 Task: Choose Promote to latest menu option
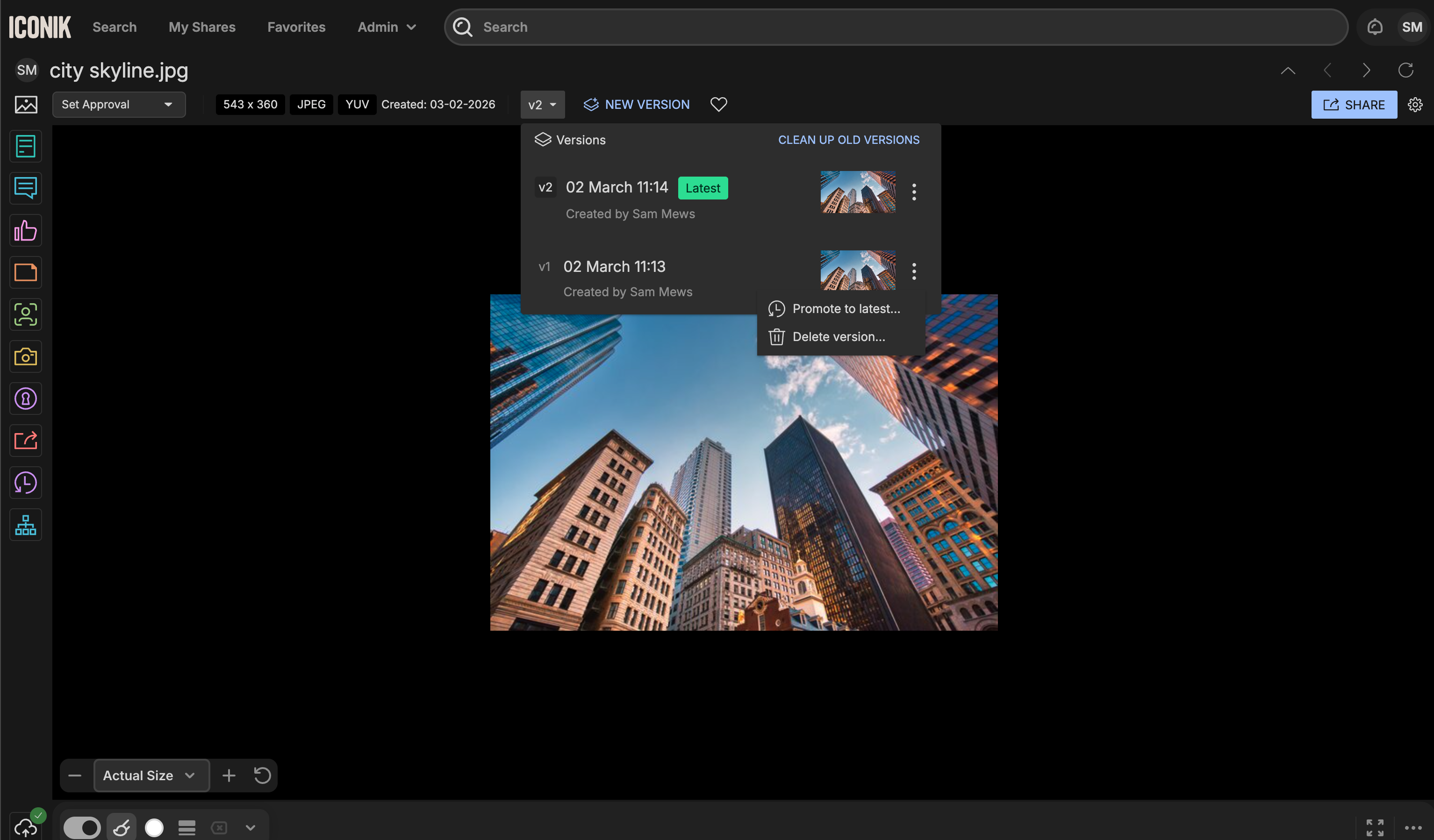[846, 309]
